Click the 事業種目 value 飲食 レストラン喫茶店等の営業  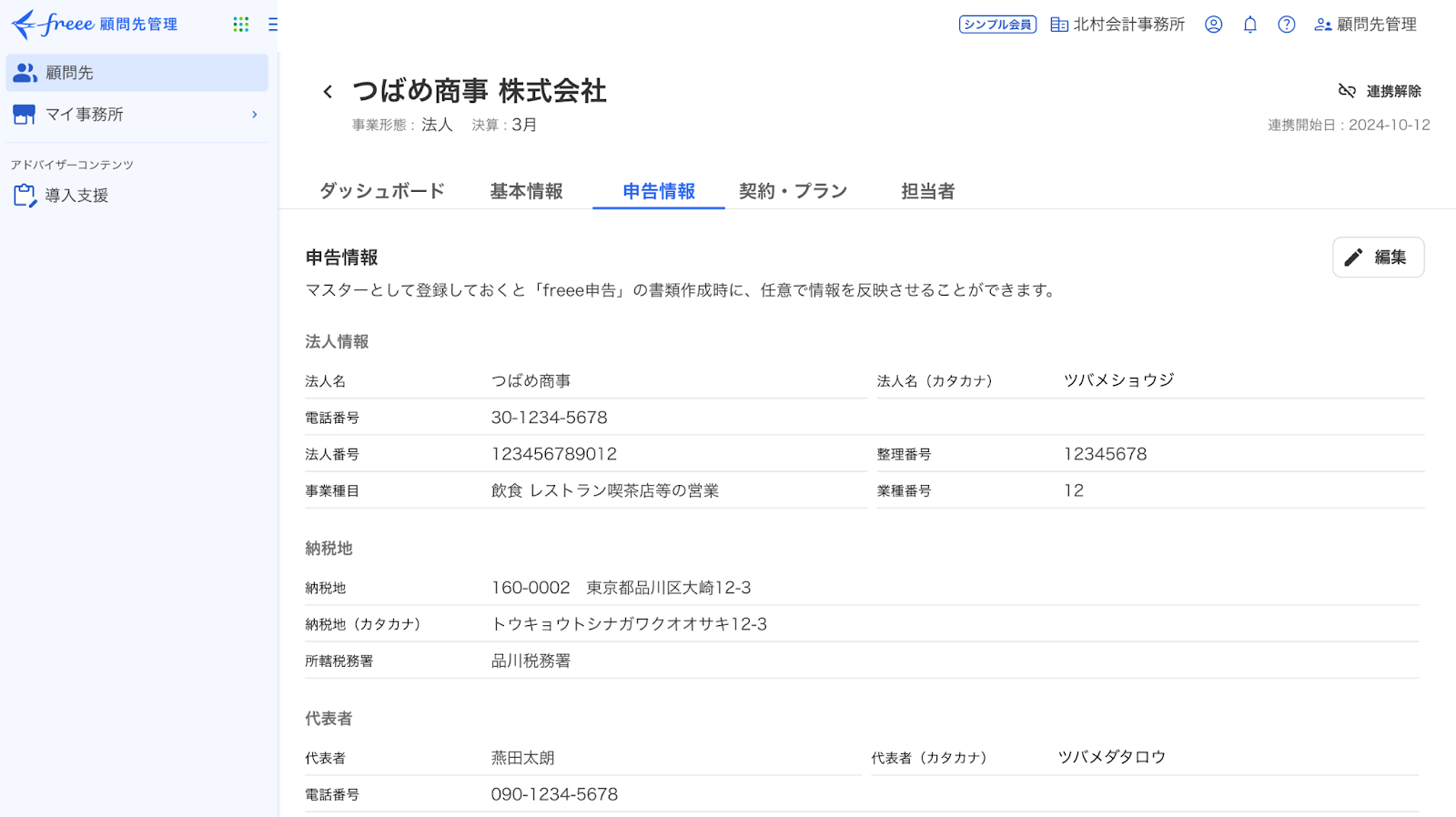605,490
